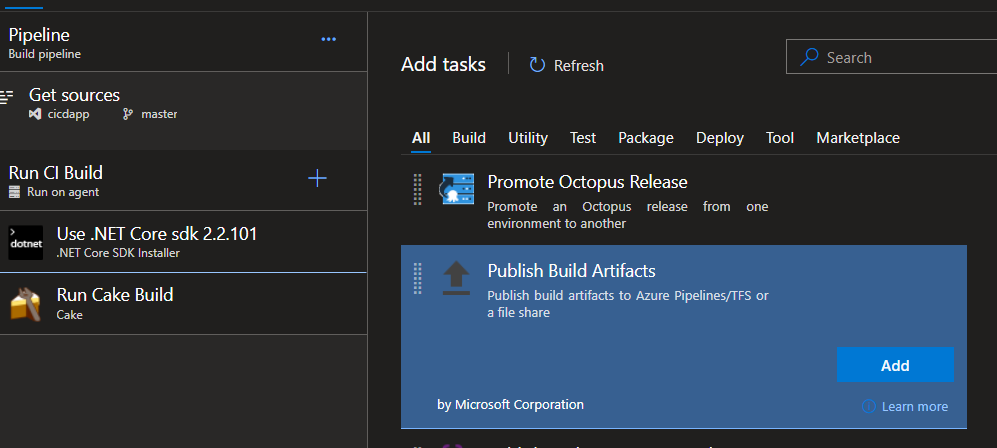Switch to the Build tab
Image resolution: width=997 pixels, height=448 pixels.
pos(469,138)
